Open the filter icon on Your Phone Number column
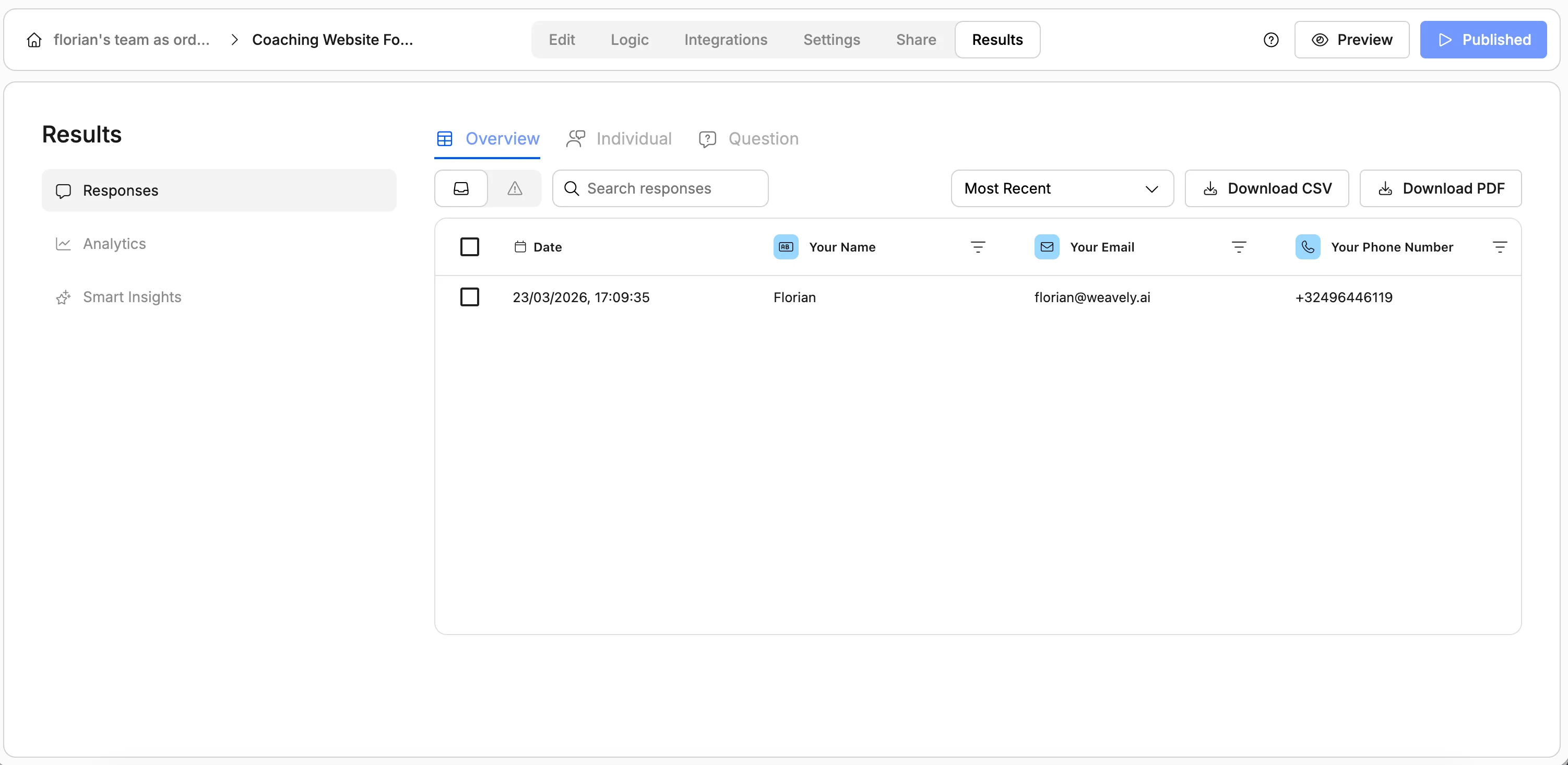The width and height of the screenshot is (1568, 765). tap(1500, 246)
